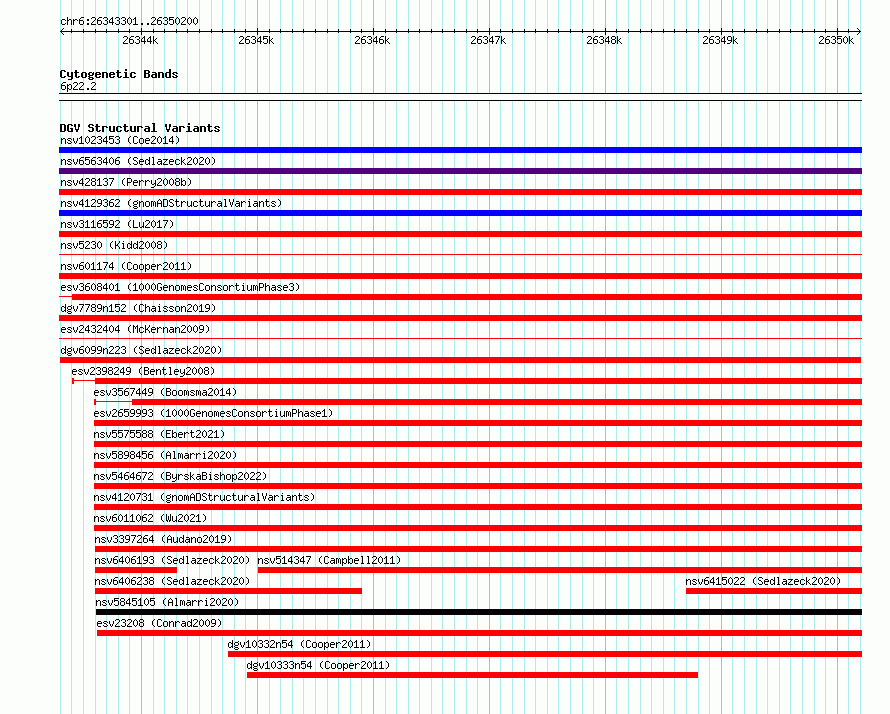Click the 26345k ruler position

pos(256,40)
